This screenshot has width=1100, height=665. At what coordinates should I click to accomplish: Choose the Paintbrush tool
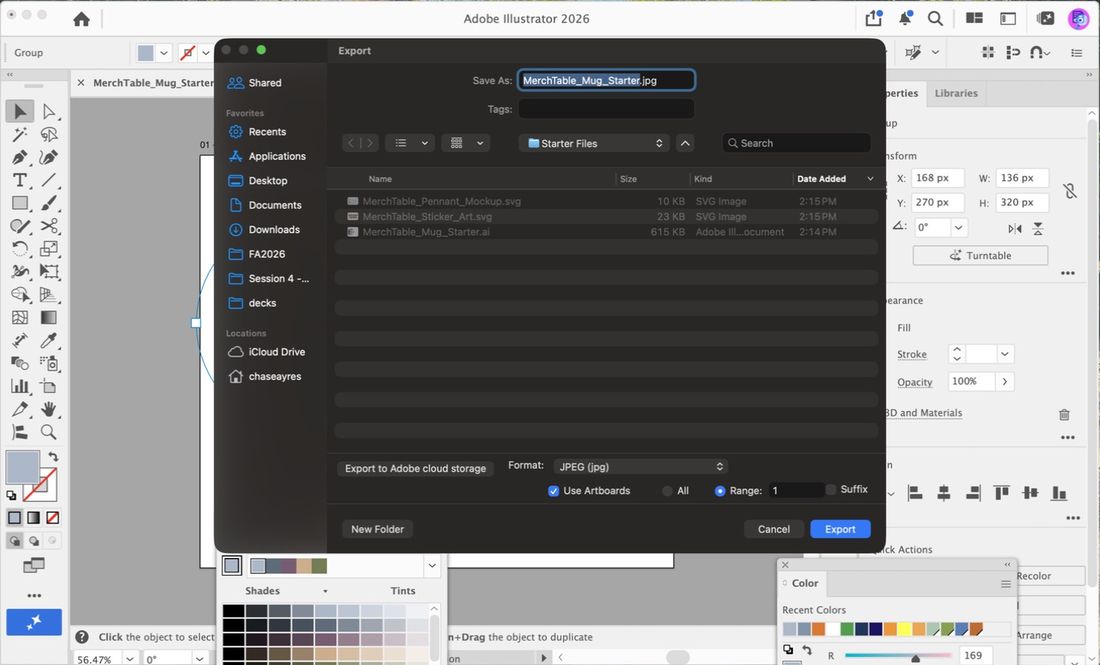tap(48, 203)
